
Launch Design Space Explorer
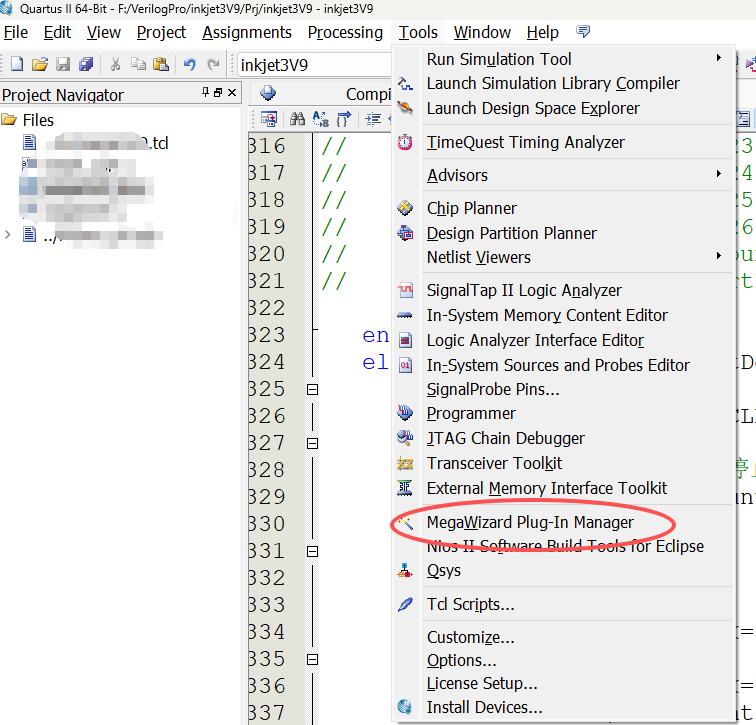tap(533, 108)
